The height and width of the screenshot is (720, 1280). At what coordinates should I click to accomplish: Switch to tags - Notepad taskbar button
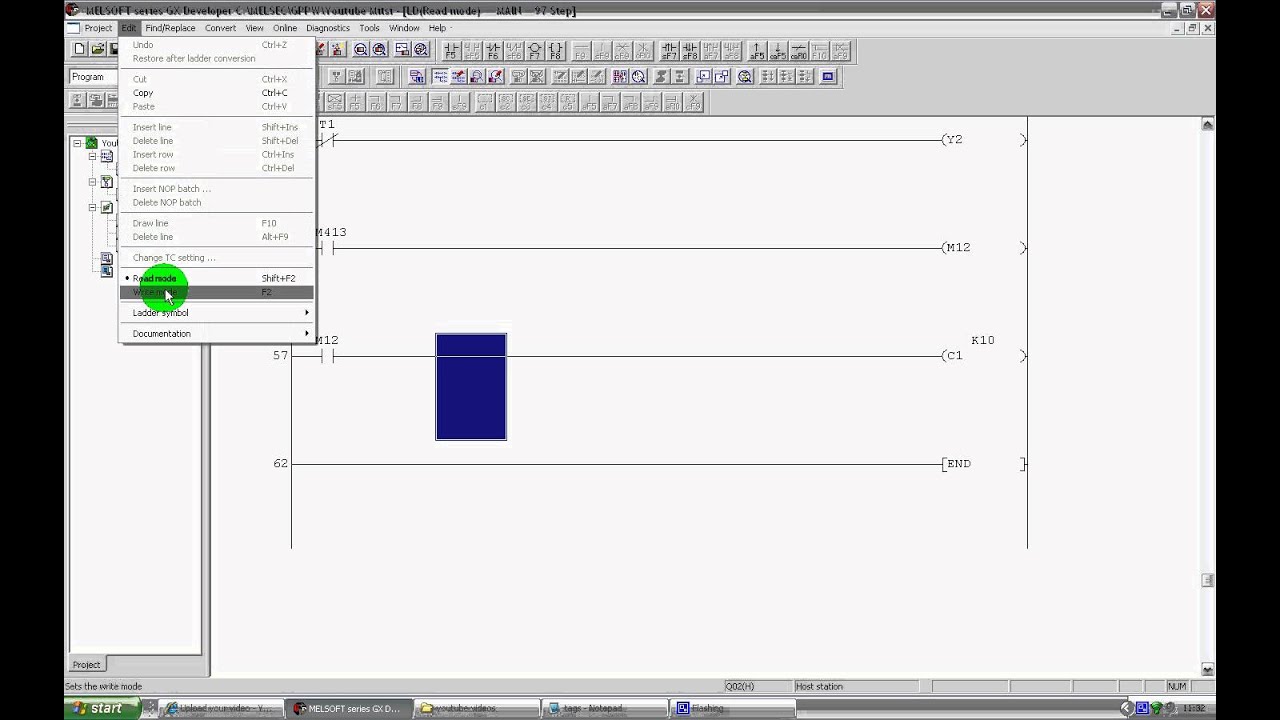[604, 708]
